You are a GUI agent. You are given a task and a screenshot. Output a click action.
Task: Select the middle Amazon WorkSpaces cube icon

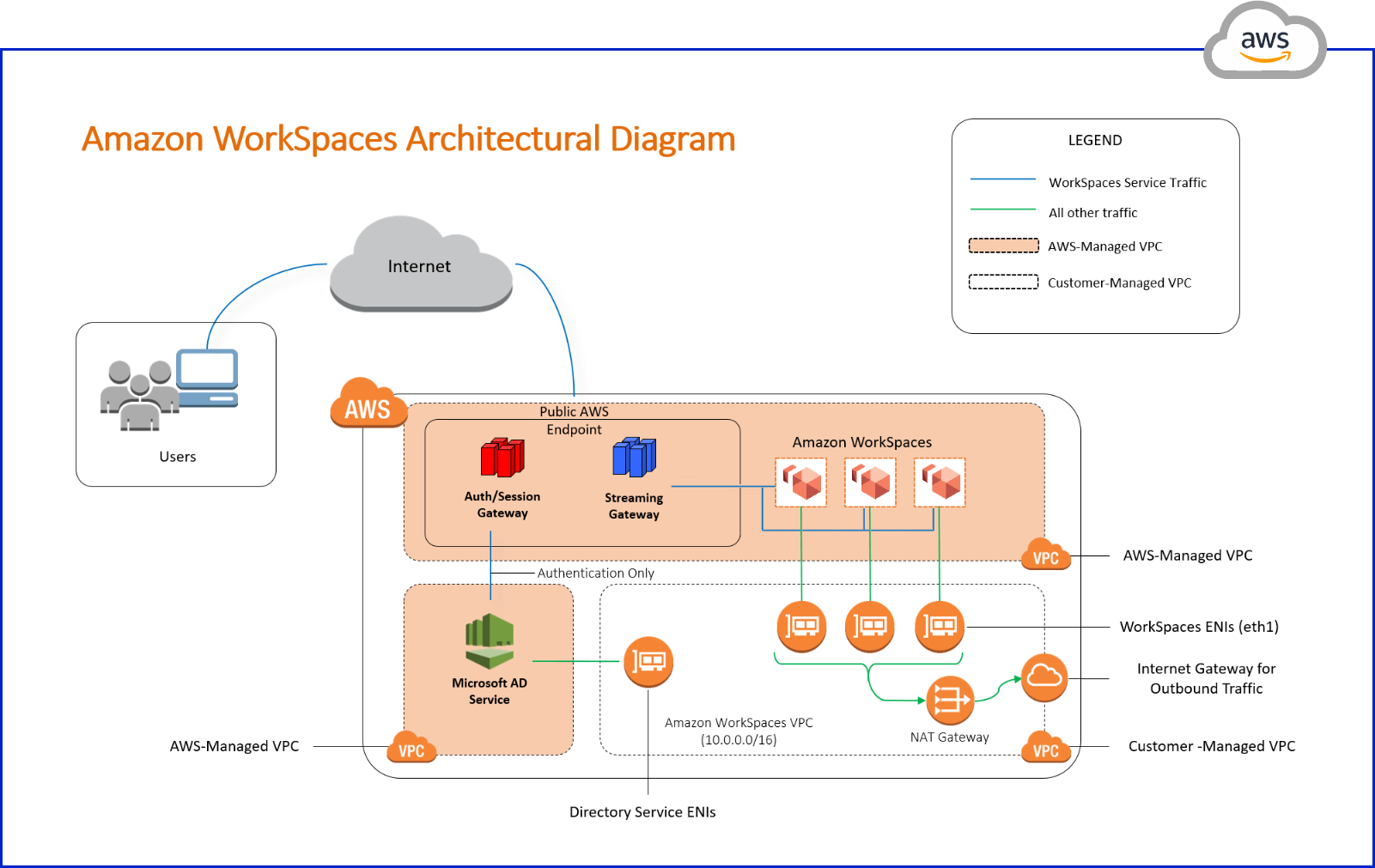tap(870, 483)
